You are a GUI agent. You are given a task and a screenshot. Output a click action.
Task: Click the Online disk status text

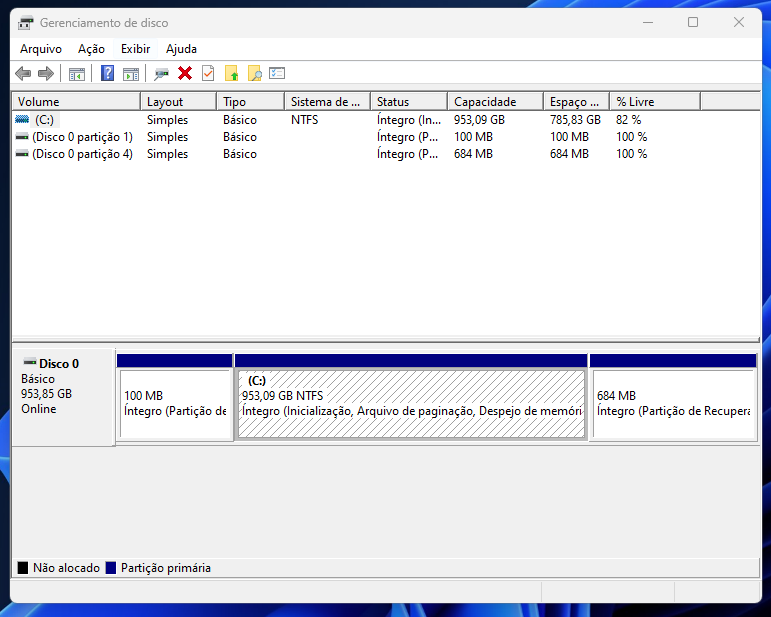38,409
